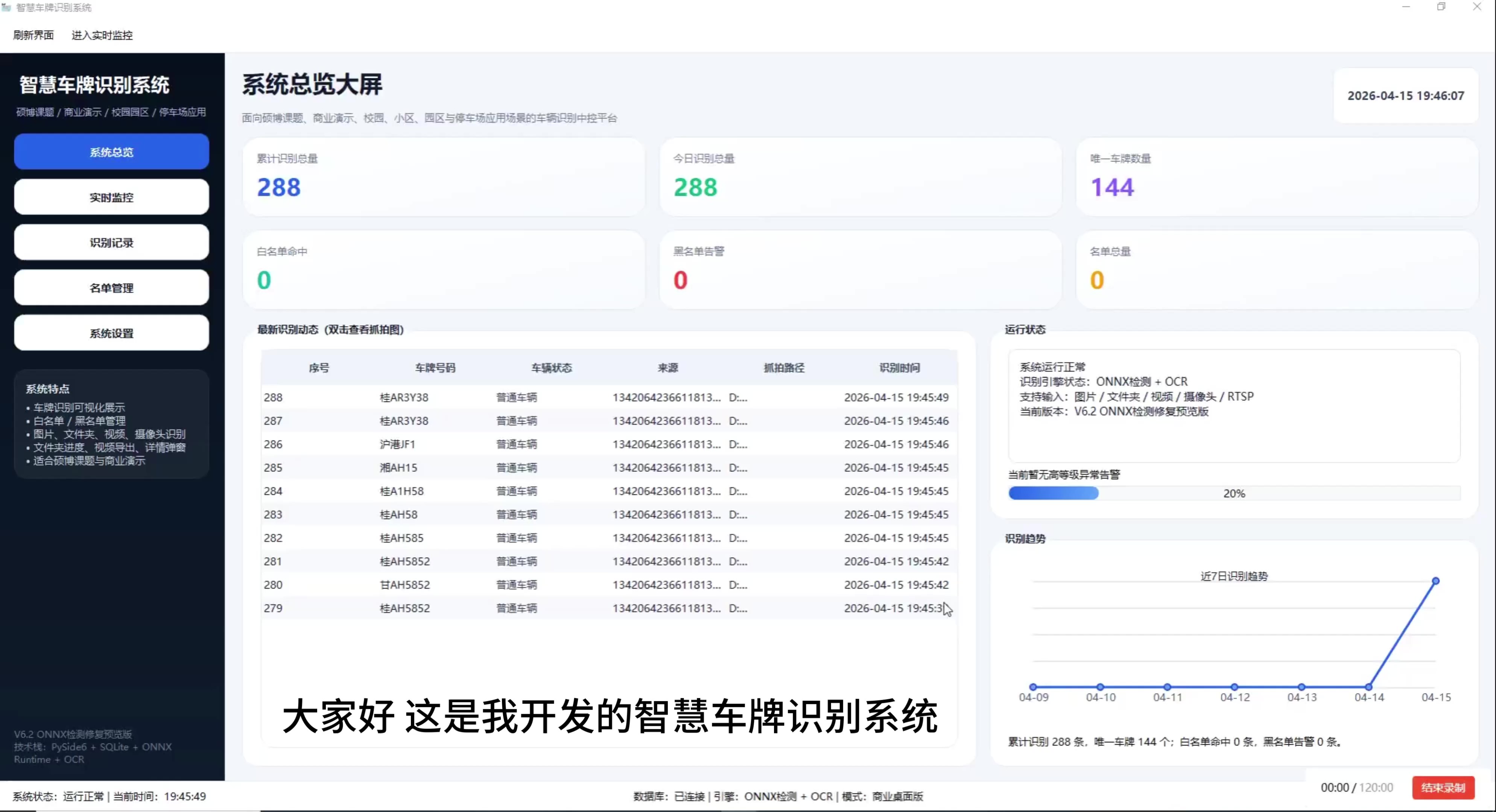This screenshot has width=1496, height=812.
Task: Select row 287 plate 桂AR3Y38
Action: 609,421
